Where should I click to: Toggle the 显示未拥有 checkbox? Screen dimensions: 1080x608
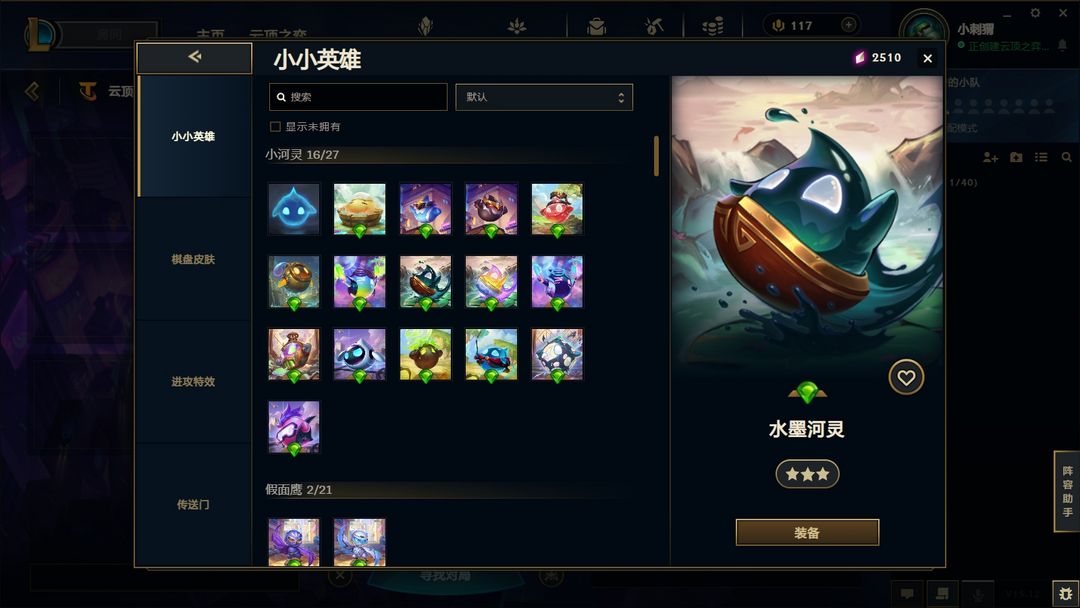pyautogui.click(x=276, y=127)
